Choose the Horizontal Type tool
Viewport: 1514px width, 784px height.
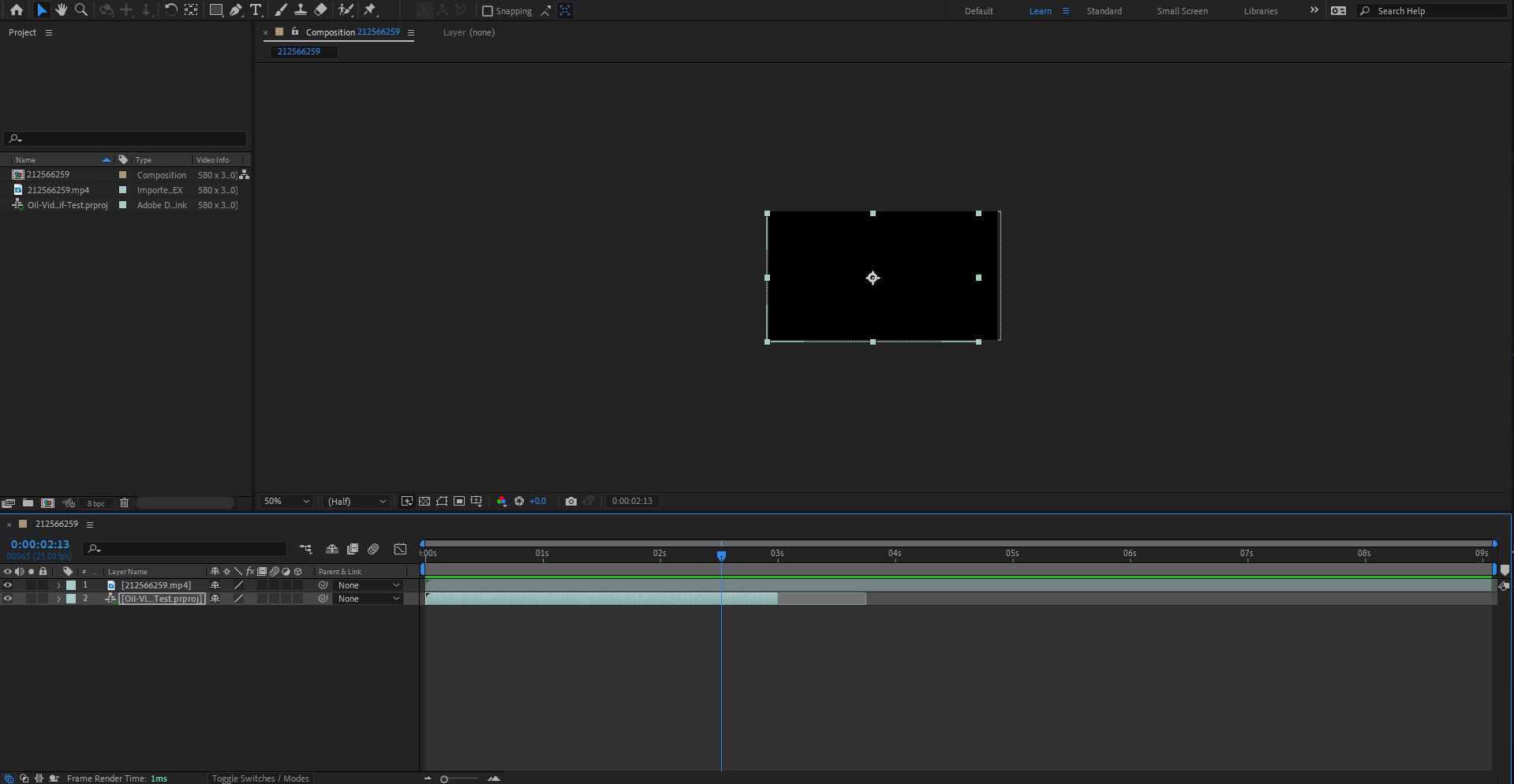pyautogui.click(x=256, y=10)
